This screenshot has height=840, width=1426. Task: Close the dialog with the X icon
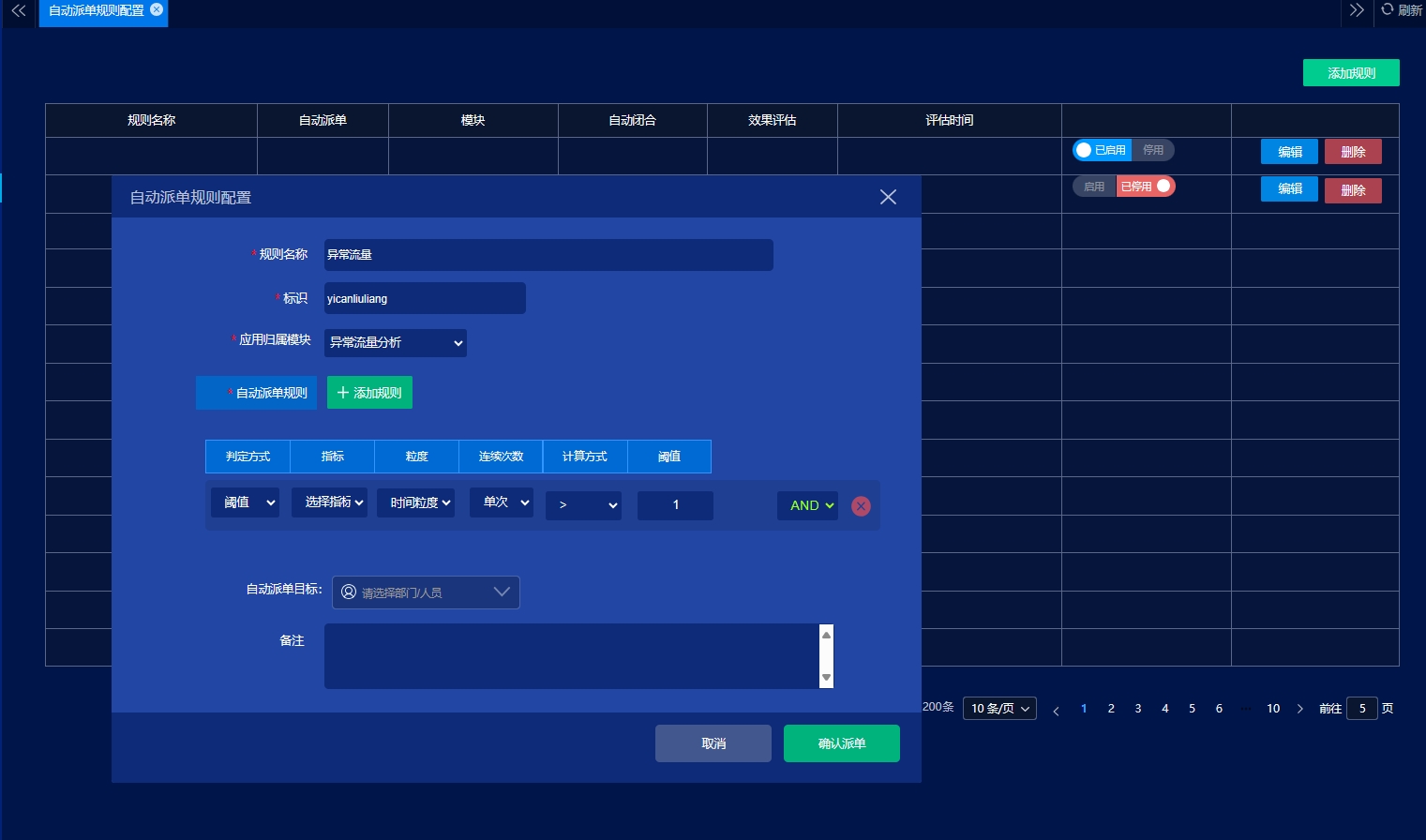point(888,197)
